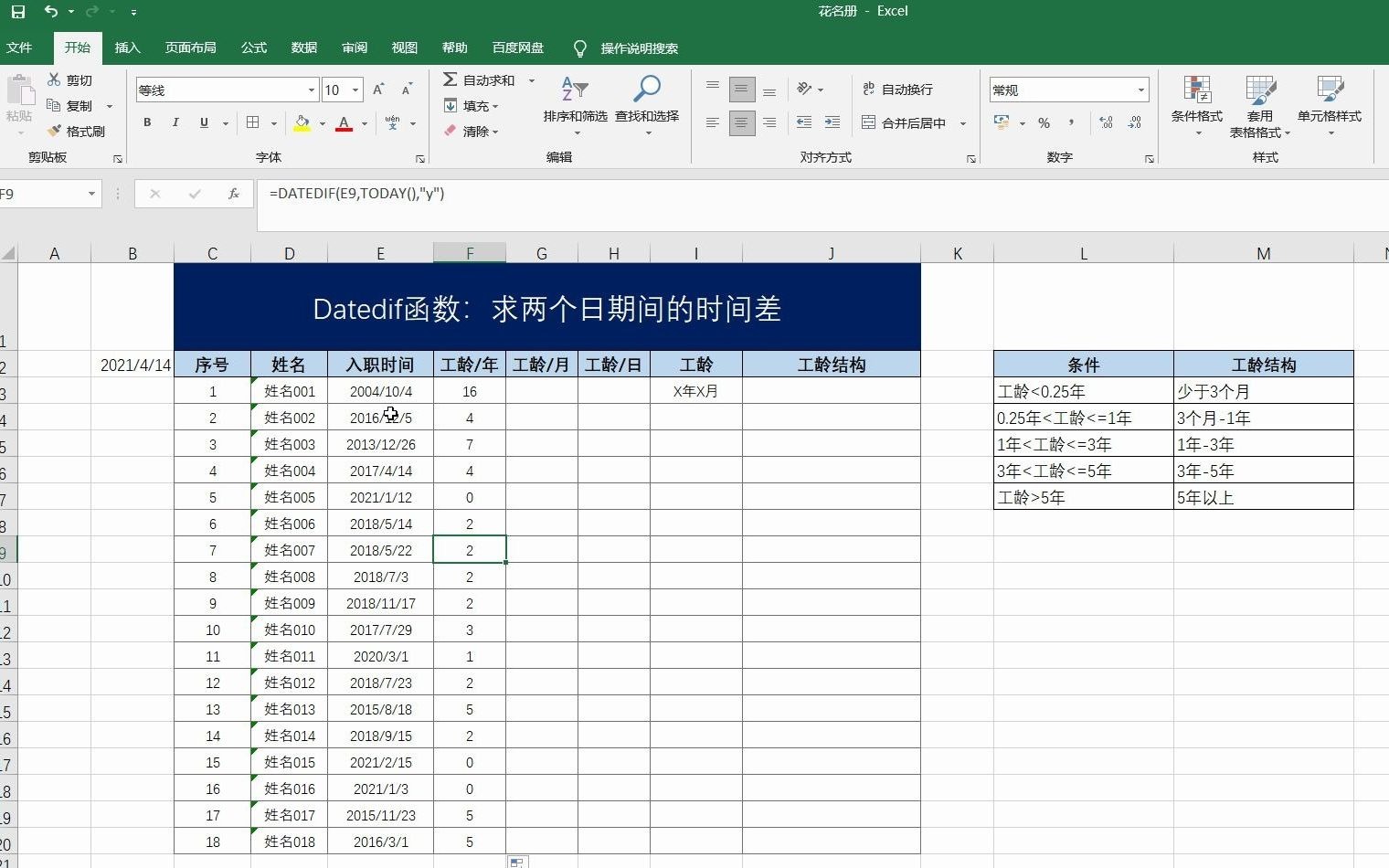Toggle 合并后居中 merge and center
Image resolution: width=1389 pixels, height=868 pixels.
[x=907, y=122]
